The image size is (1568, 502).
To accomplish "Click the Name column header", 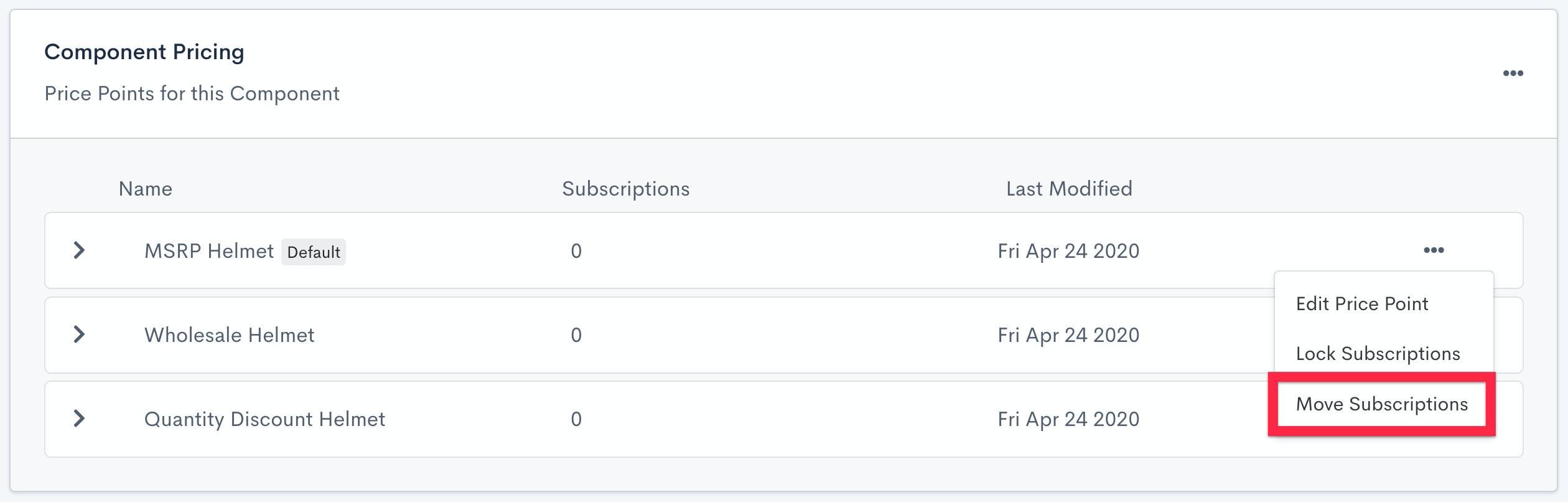I will click(146, 189).
